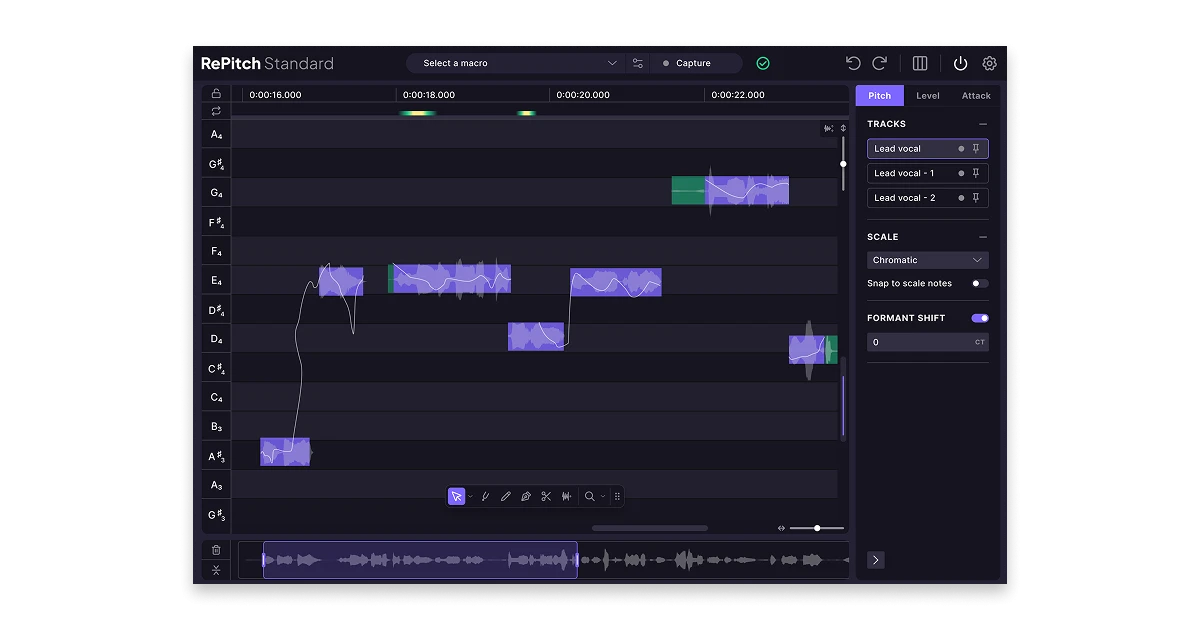Click the redo arrow icon

tap(880, 63)
